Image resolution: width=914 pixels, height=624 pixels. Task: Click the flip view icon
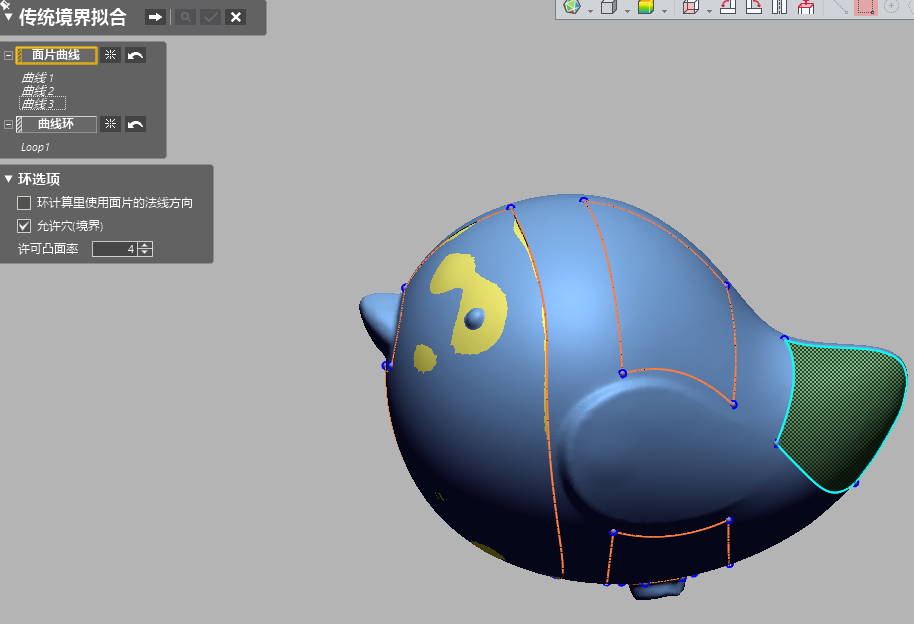click(x=779, y=6)
